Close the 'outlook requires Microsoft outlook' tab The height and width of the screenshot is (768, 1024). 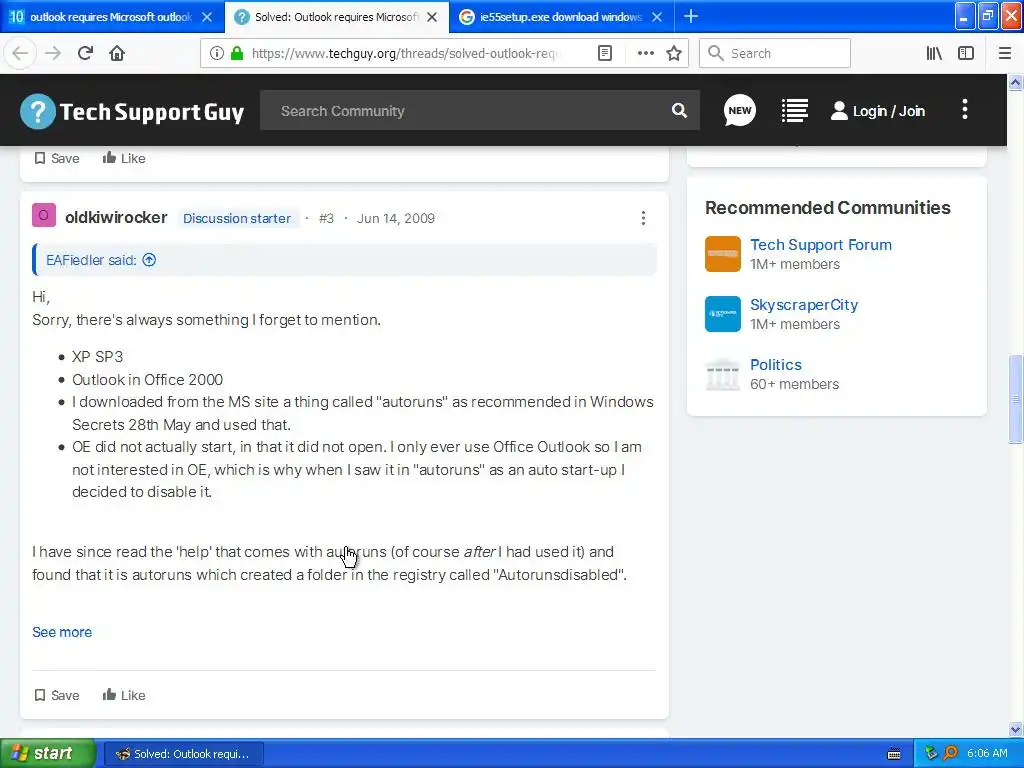pos(207,17)
